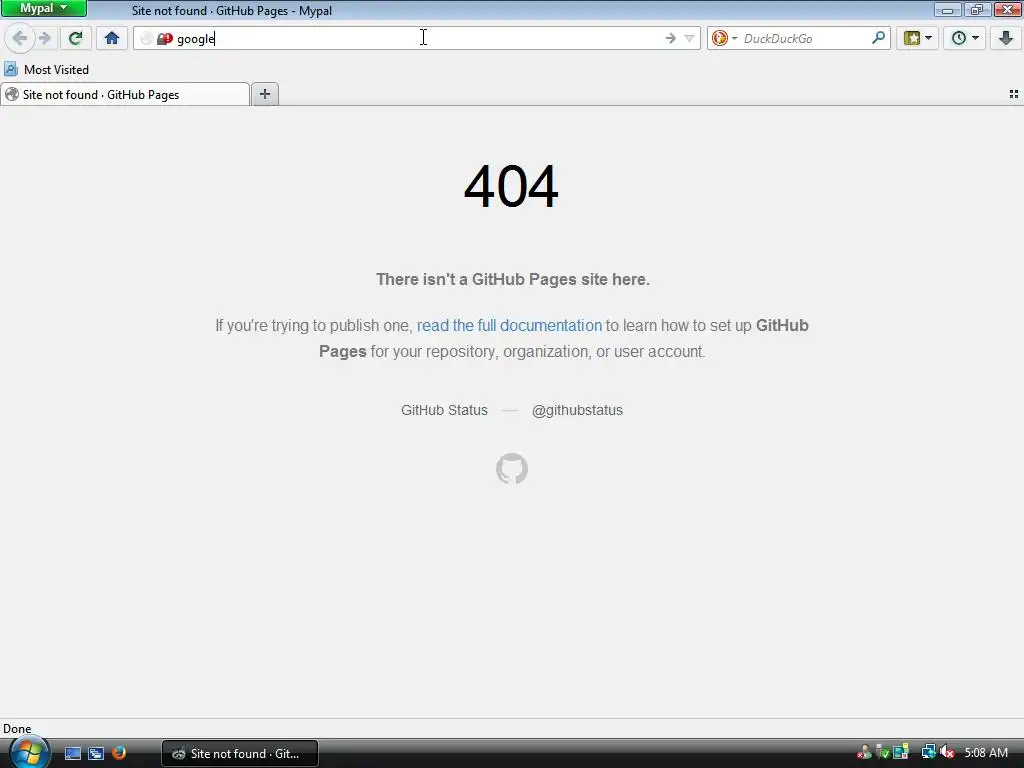
Task: Open the tab groups grid icon
Action: [1014, 94]
